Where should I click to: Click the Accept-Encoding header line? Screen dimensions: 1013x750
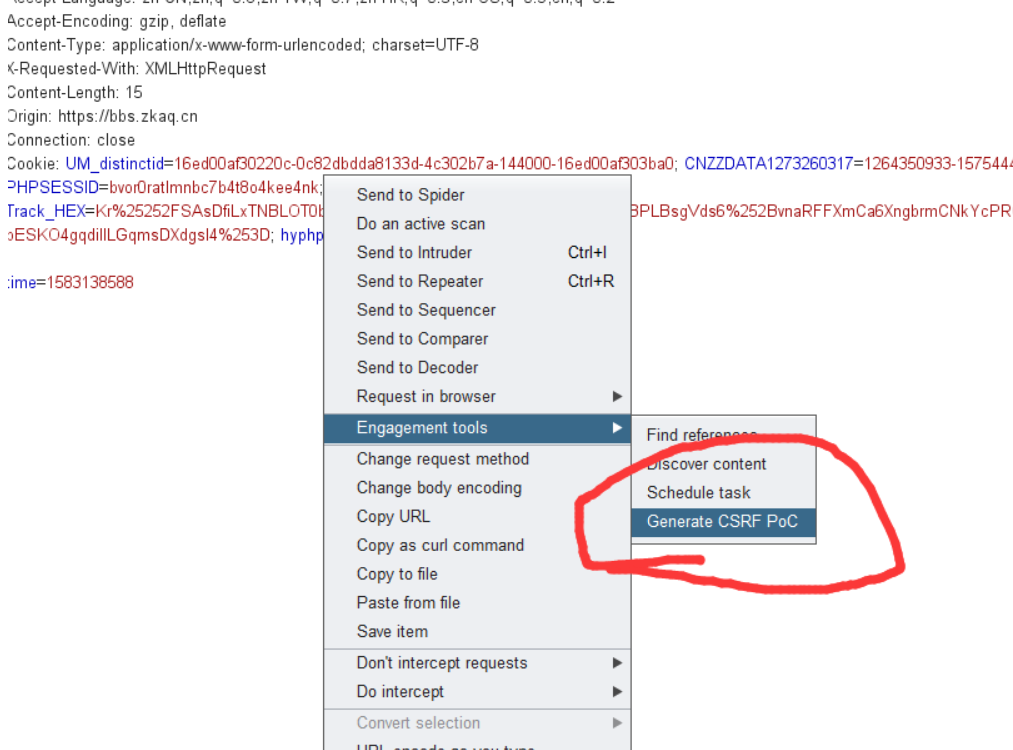pos(117,21)
